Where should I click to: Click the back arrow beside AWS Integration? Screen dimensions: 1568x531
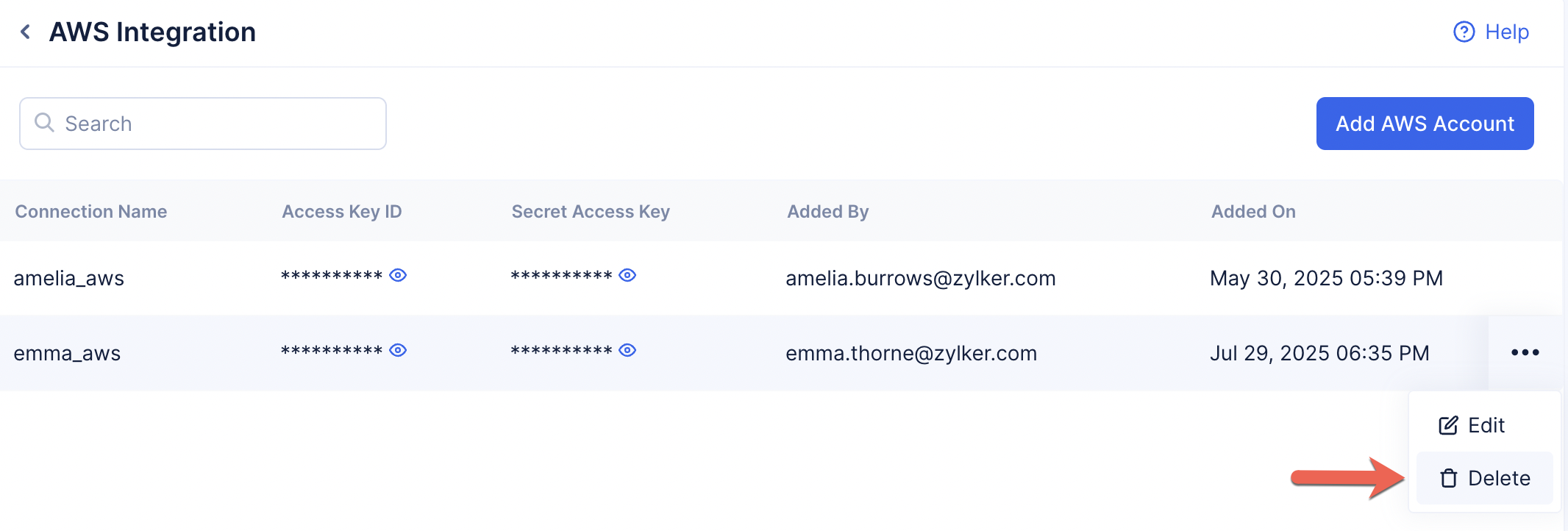[26, 32]
